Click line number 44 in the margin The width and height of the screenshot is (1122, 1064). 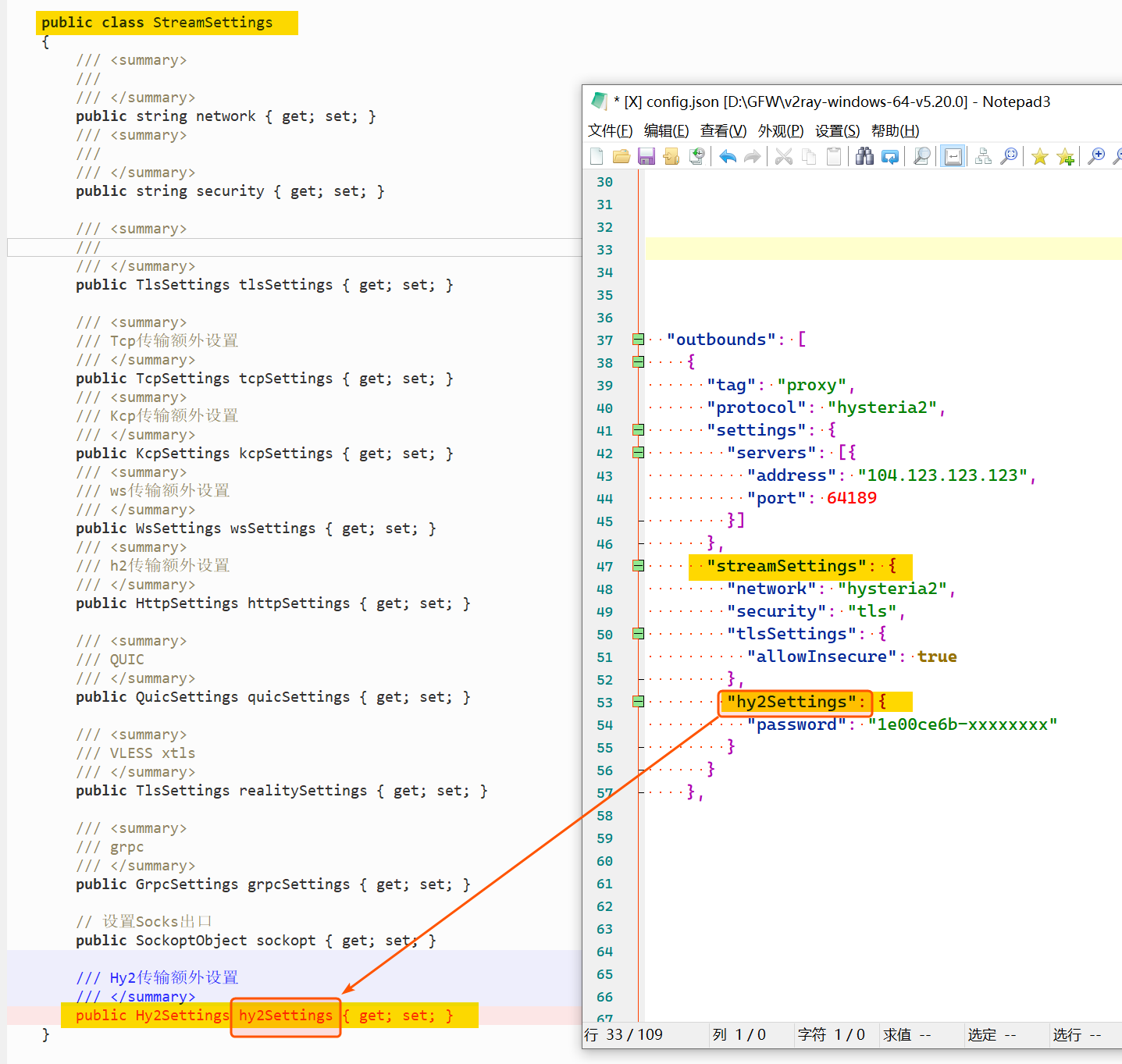tap(604, 499)
